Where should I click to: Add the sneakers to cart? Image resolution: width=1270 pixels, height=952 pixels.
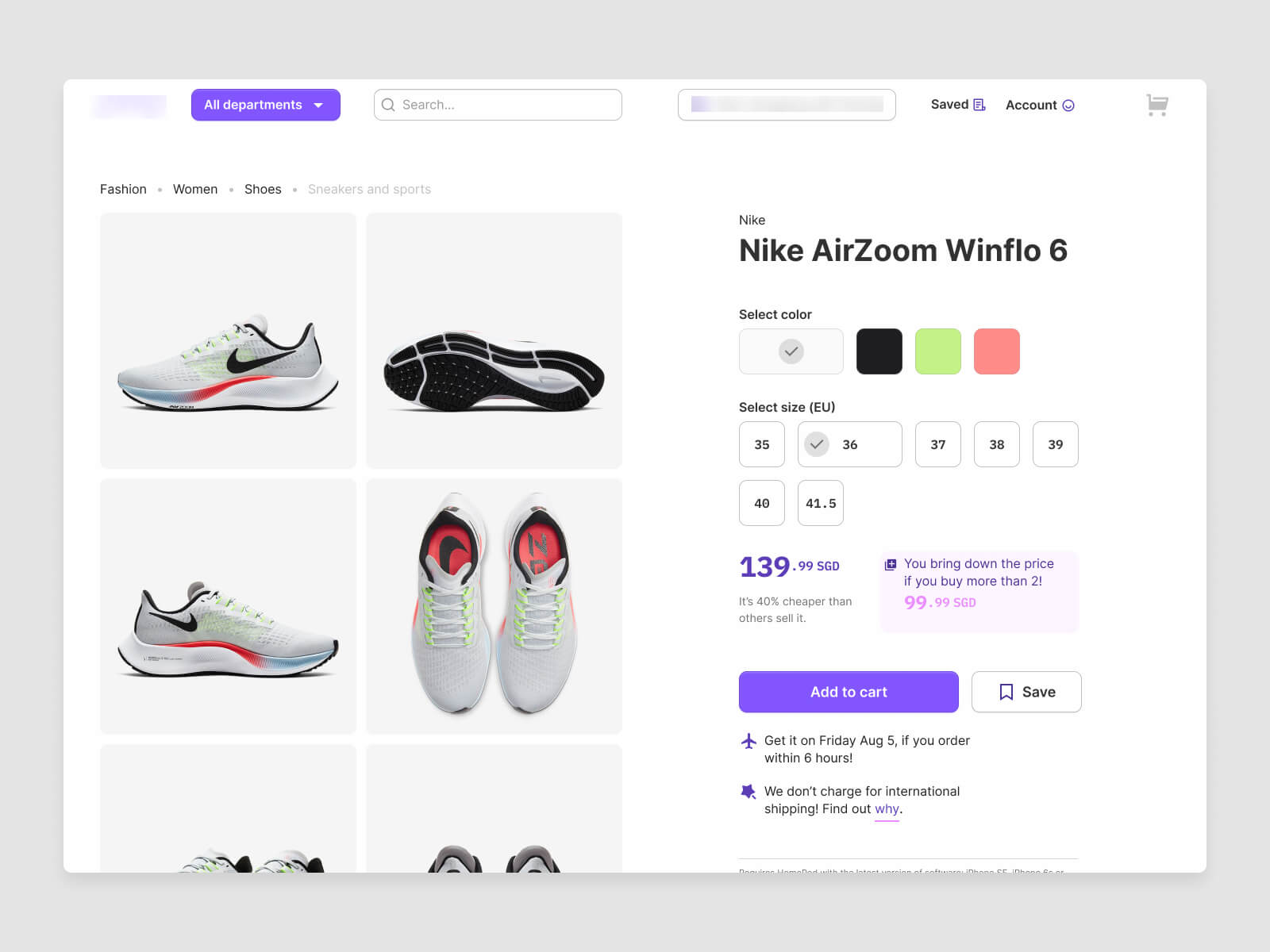pyautogui.click(x=849, y=692)
